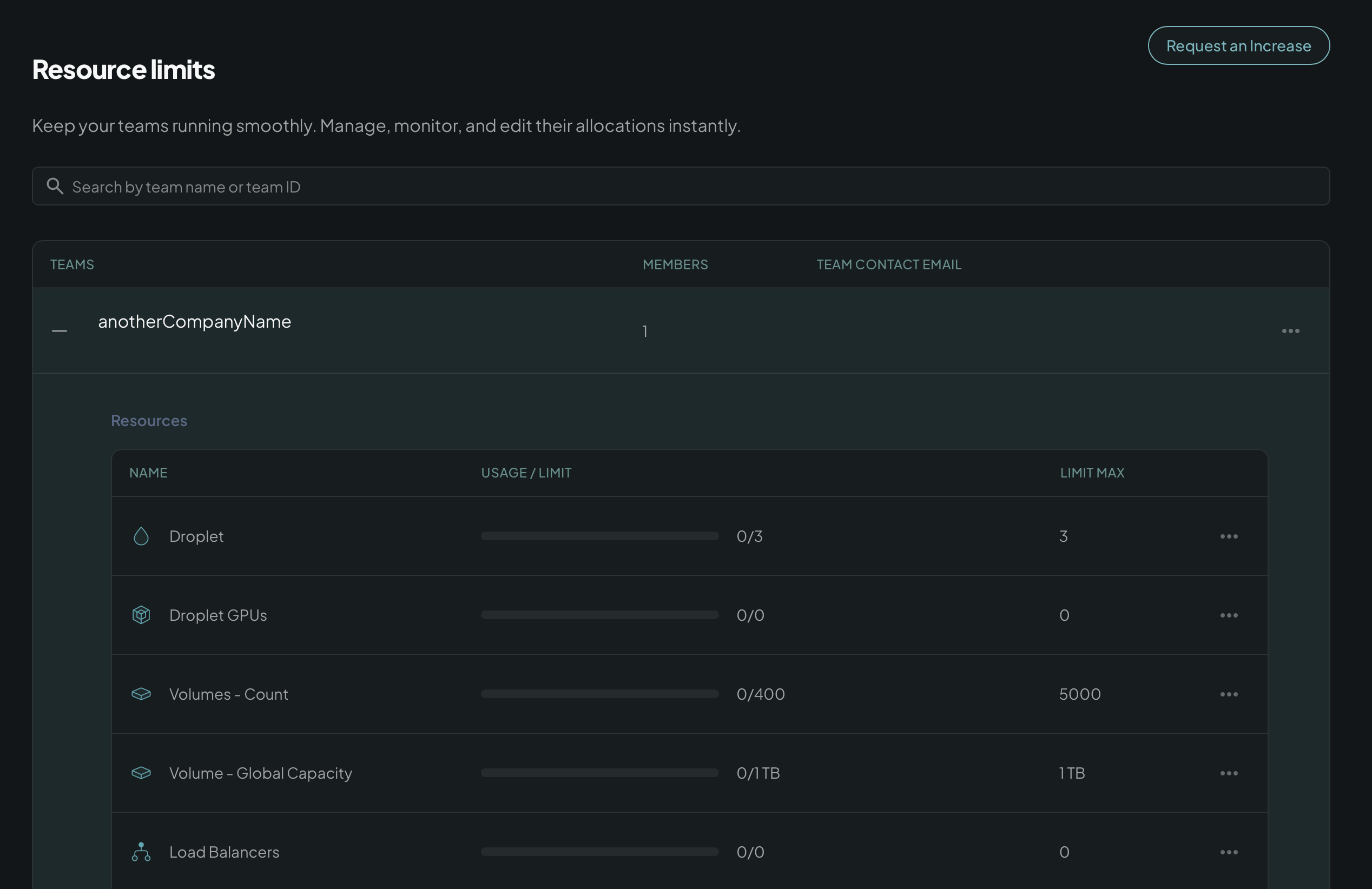Collapse the anotherCompanyName team row
The image size is (1372, 889).
coord(60,331)
